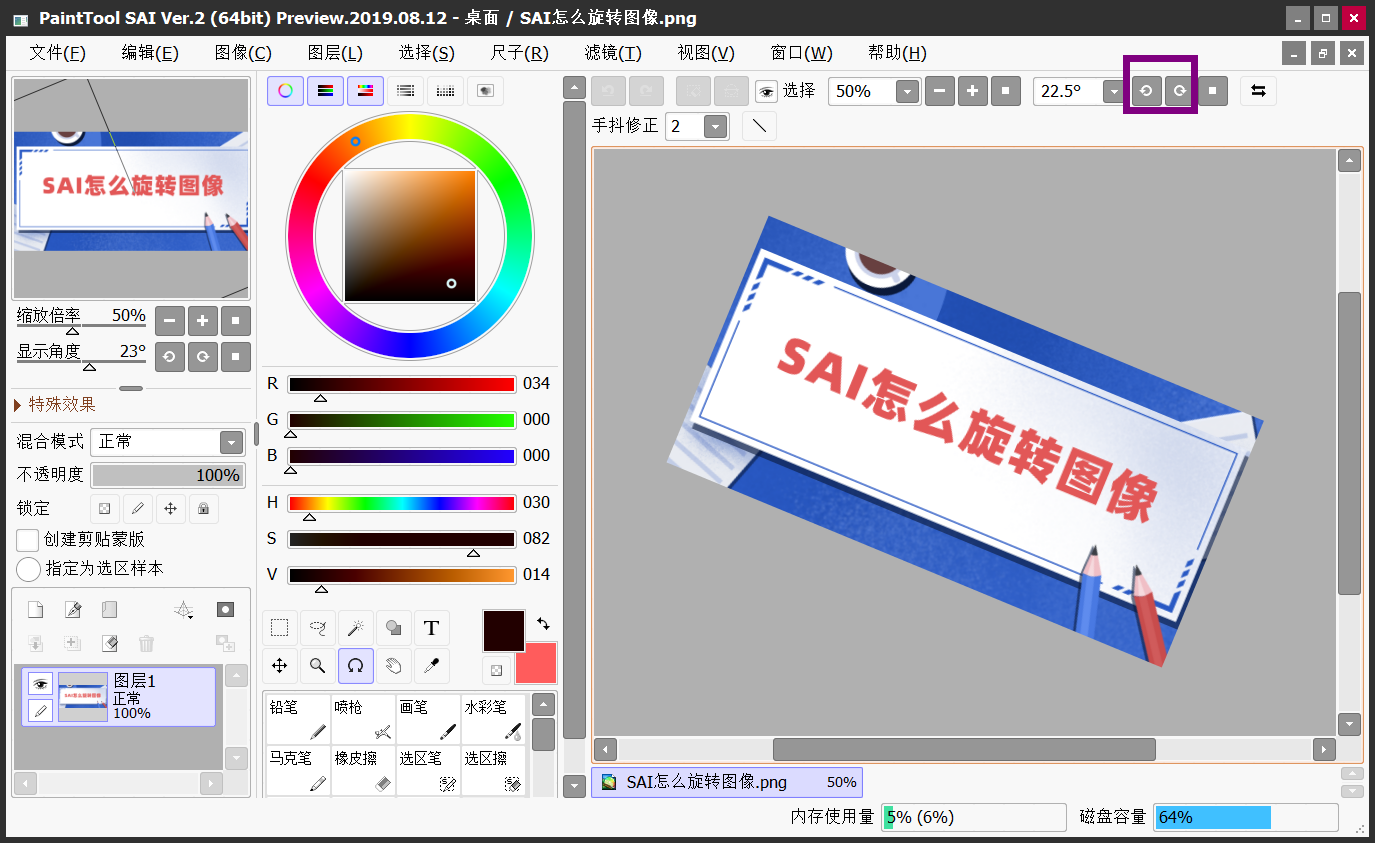
Task: Toggle lock transparency for the layer
Action: click(x=104, y=508)
